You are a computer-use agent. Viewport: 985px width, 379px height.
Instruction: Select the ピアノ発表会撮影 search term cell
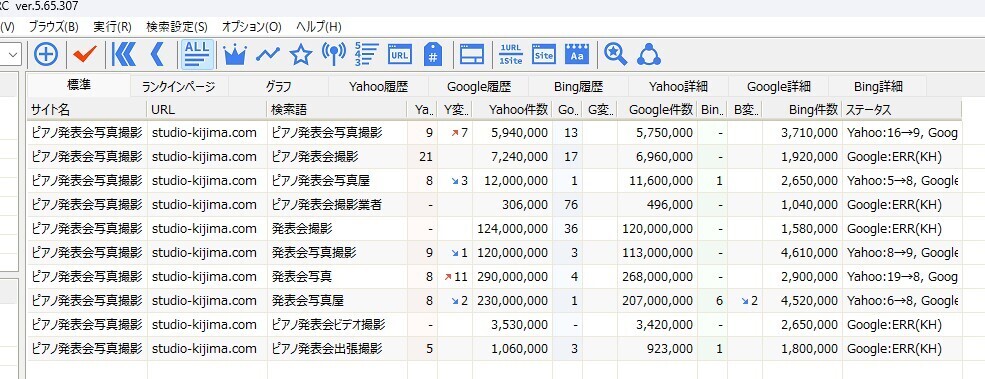click(337, 157)
